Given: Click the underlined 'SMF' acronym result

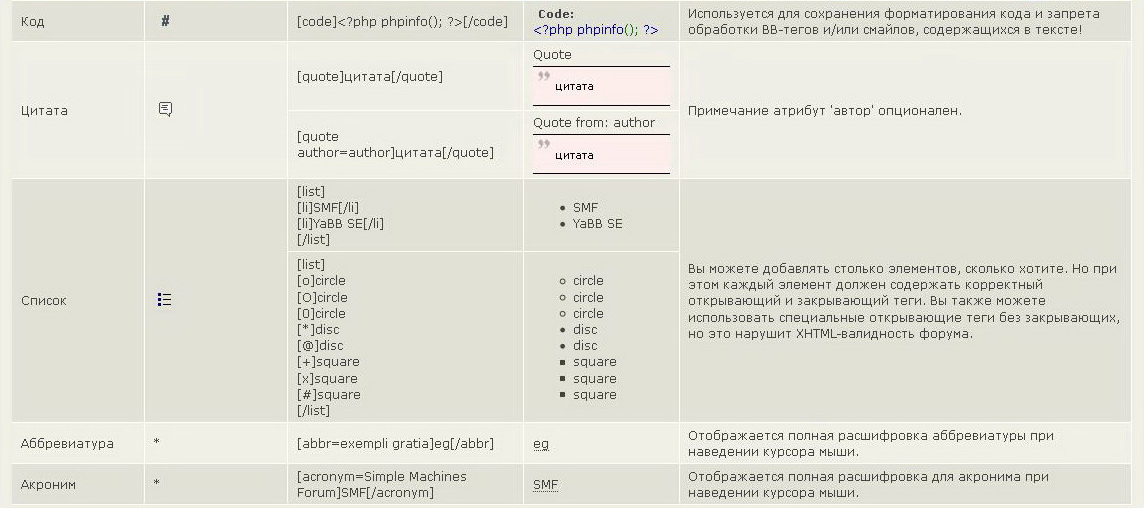Looking at the screenshot, I should tap(545, 484).
